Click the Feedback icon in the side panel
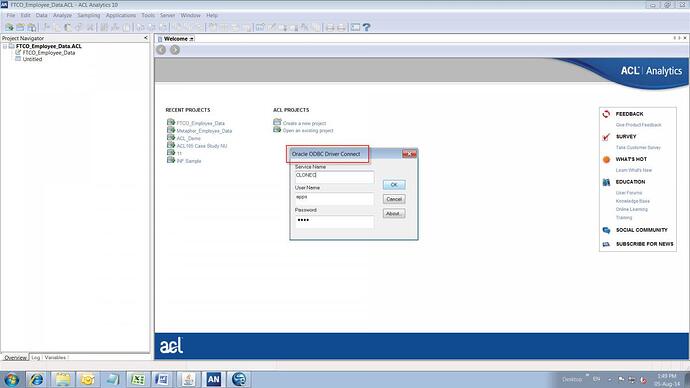Screen dimensions: 690x388 coord(606,114)
